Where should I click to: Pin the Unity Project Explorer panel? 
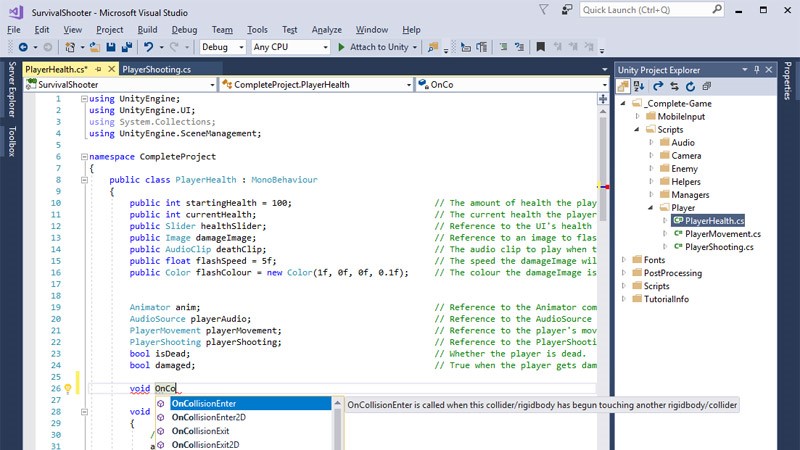(757, 69)
